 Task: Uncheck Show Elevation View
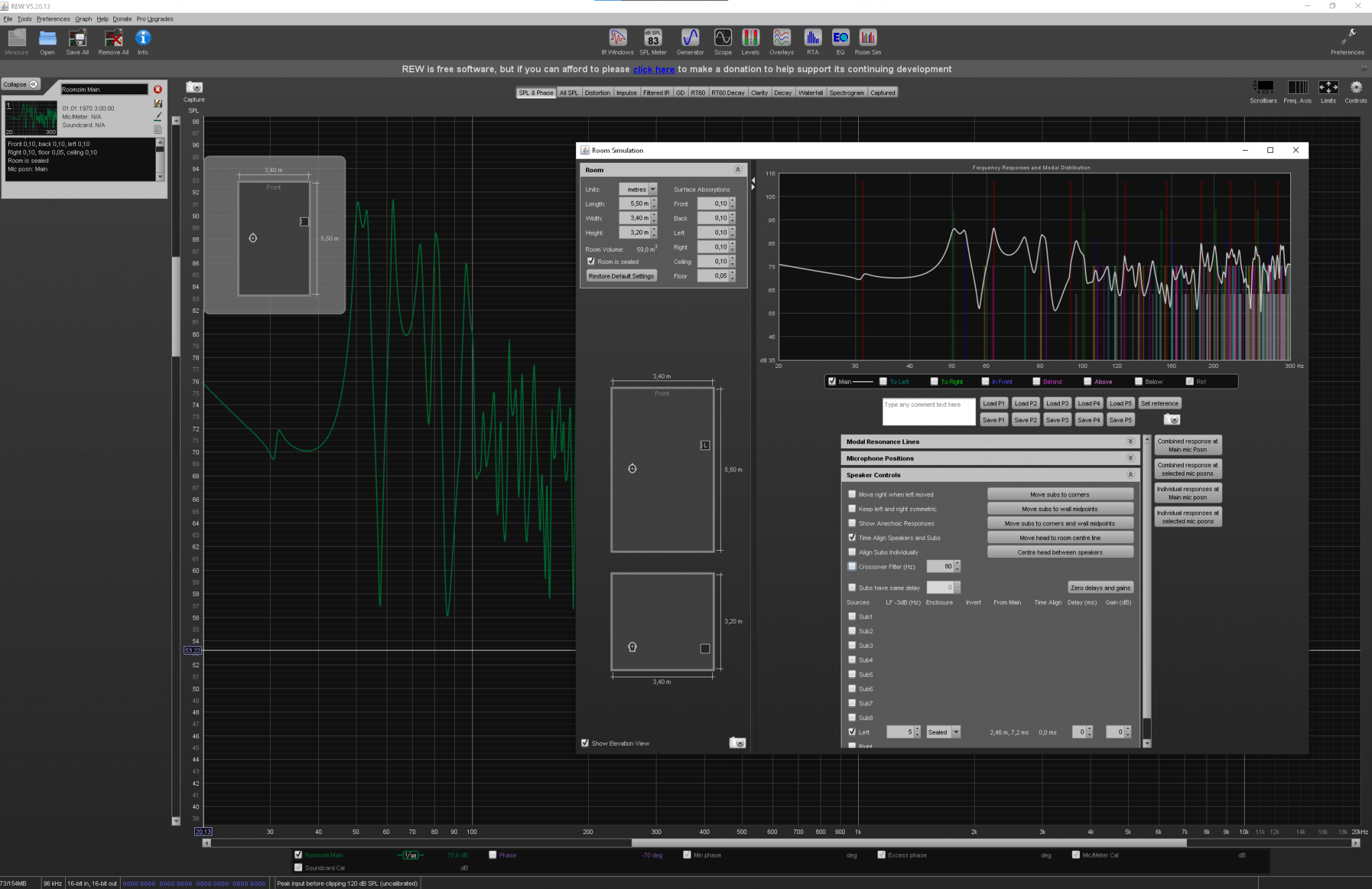[585, 743]
